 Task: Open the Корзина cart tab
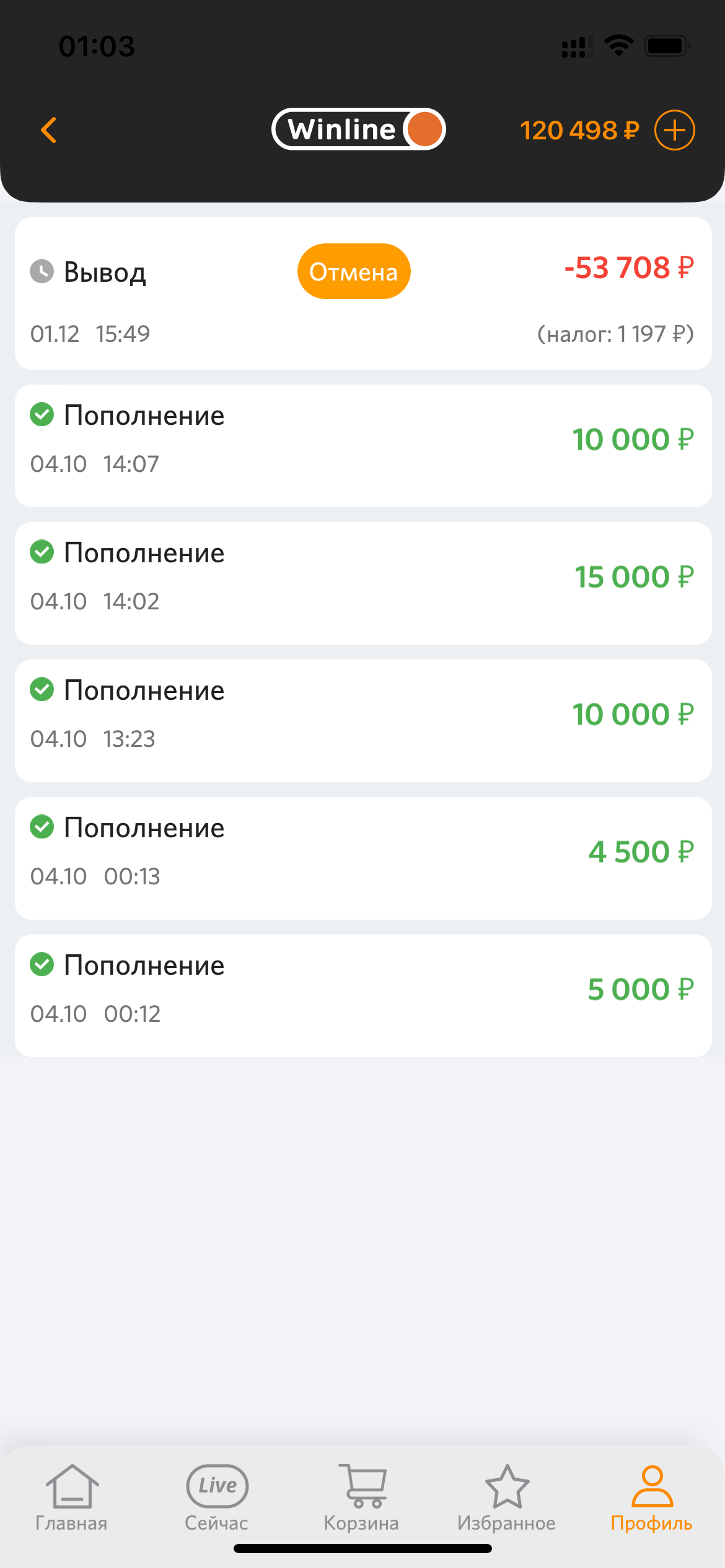pos(362,1496)
